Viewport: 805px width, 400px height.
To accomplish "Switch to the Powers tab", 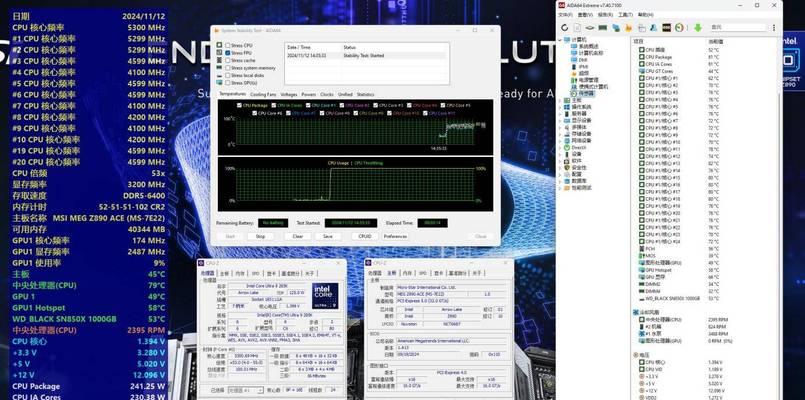I will 309,94.
